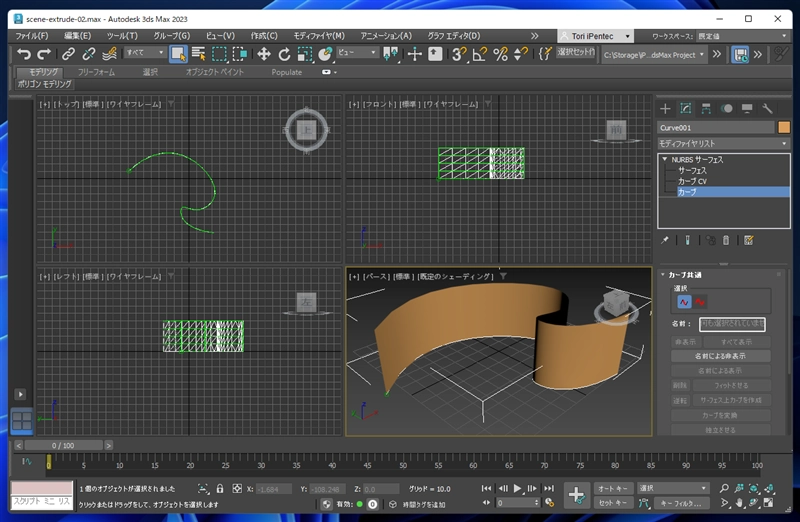Toggle the selection lock icon

point(220,488)
